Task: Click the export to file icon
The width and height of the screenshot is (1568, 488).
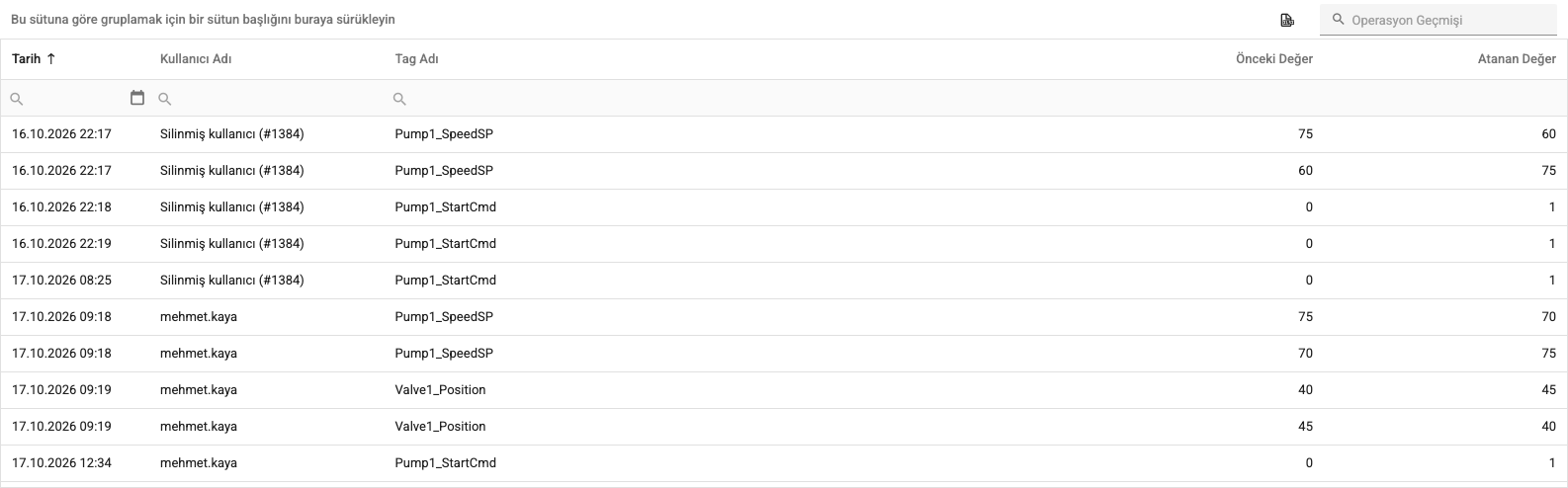Action: pos(1287,20)
